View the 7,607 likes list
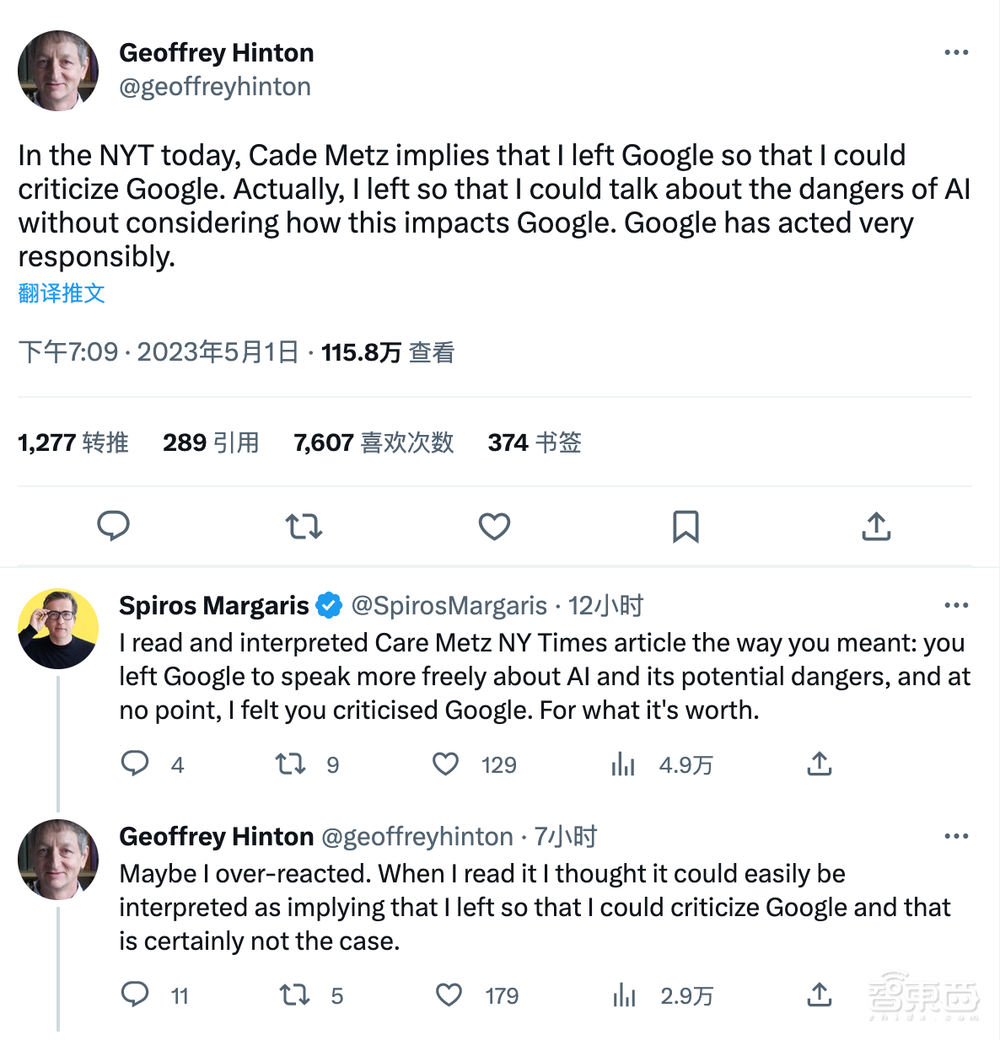 373,442
